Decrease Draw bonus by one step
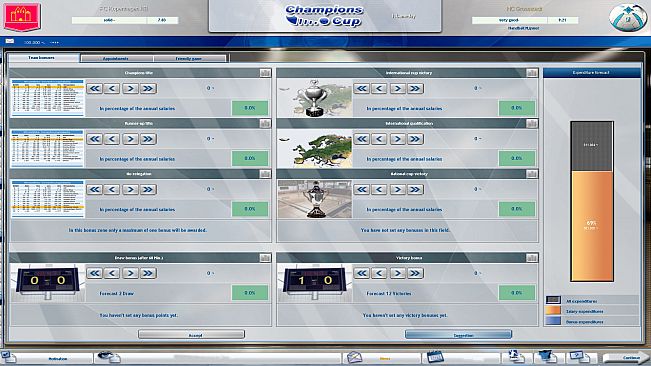Image resolution: width=651 pixels, height=366 pixels. tap(112, 273)
